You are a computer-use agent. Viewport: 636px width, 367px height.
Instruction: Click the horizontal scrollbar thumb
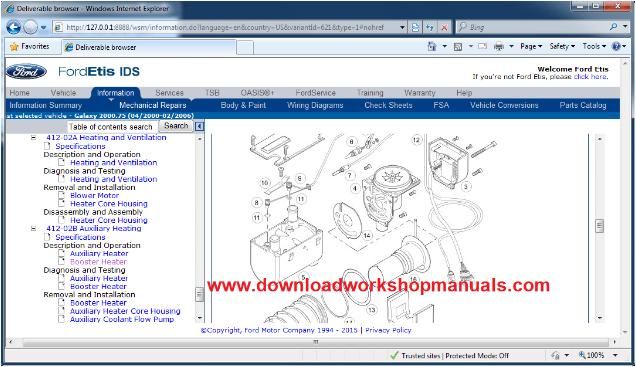click(x=316, y=342)
